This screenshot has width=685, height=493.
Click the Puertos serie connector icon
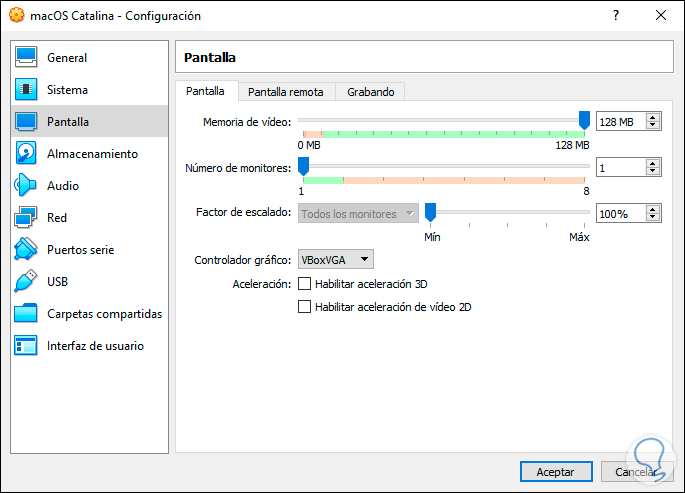click(26, 249)
